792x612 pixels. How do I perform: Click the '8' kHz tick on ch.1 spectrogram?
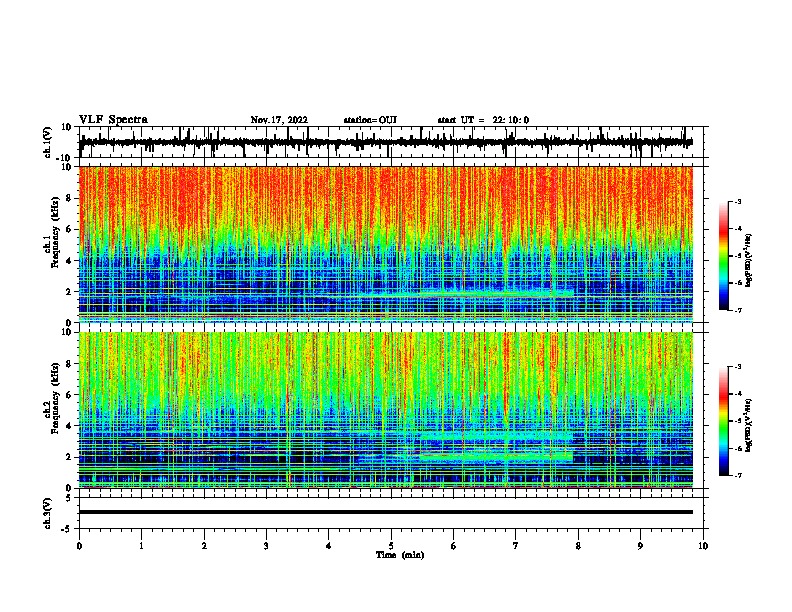click(70, 198)
